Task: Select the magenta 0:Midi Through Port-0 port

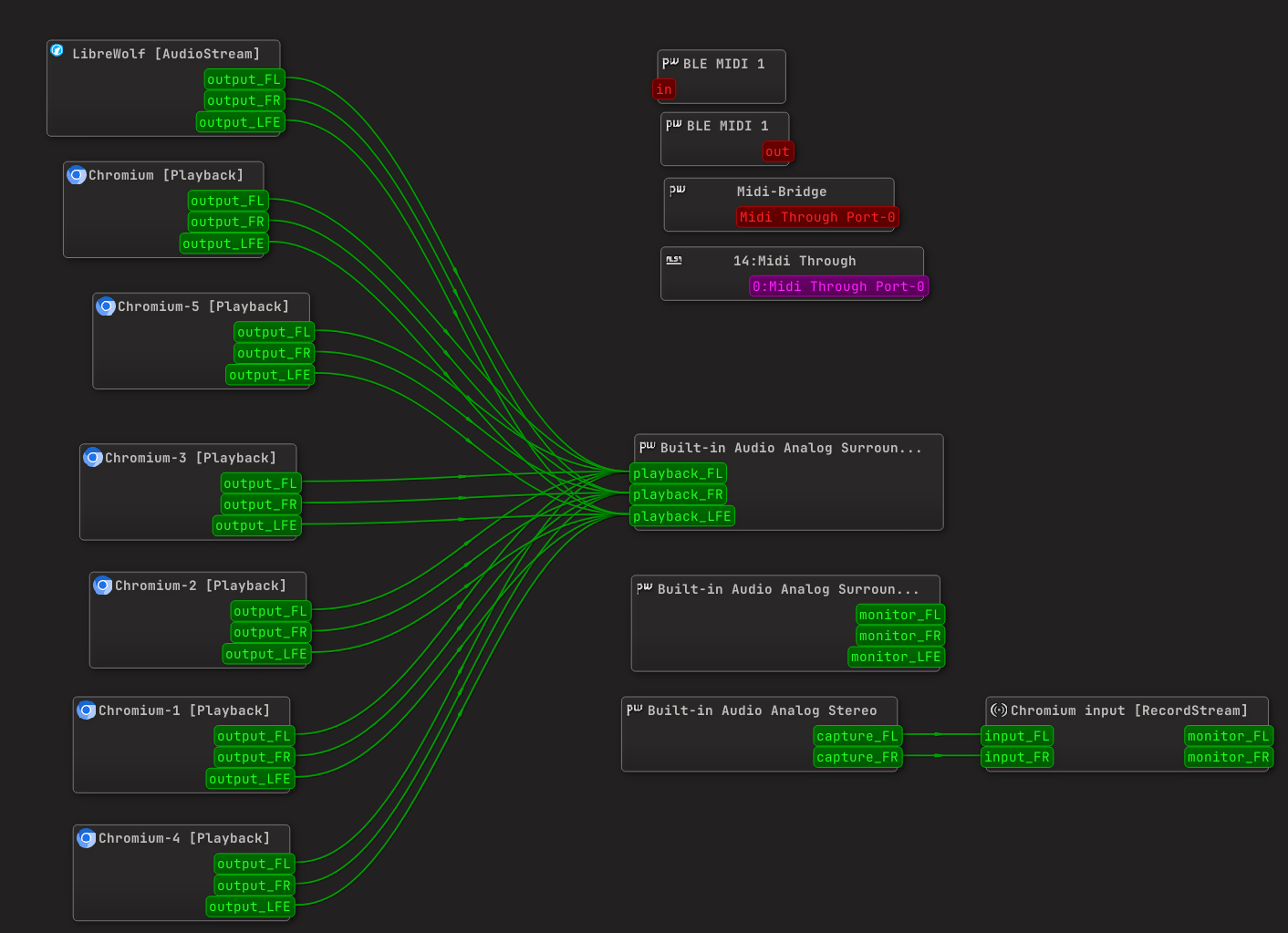Action: pos(839,286)
